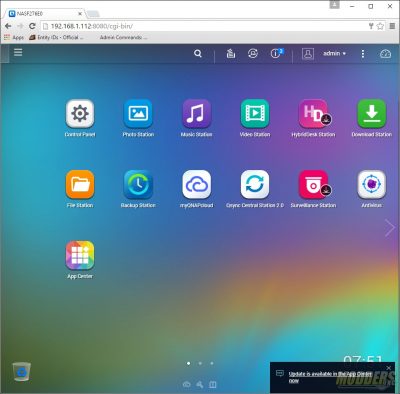This screenshot has width=400, height=394.
Task: Open the App Center
Action: [x=80, y=255]
